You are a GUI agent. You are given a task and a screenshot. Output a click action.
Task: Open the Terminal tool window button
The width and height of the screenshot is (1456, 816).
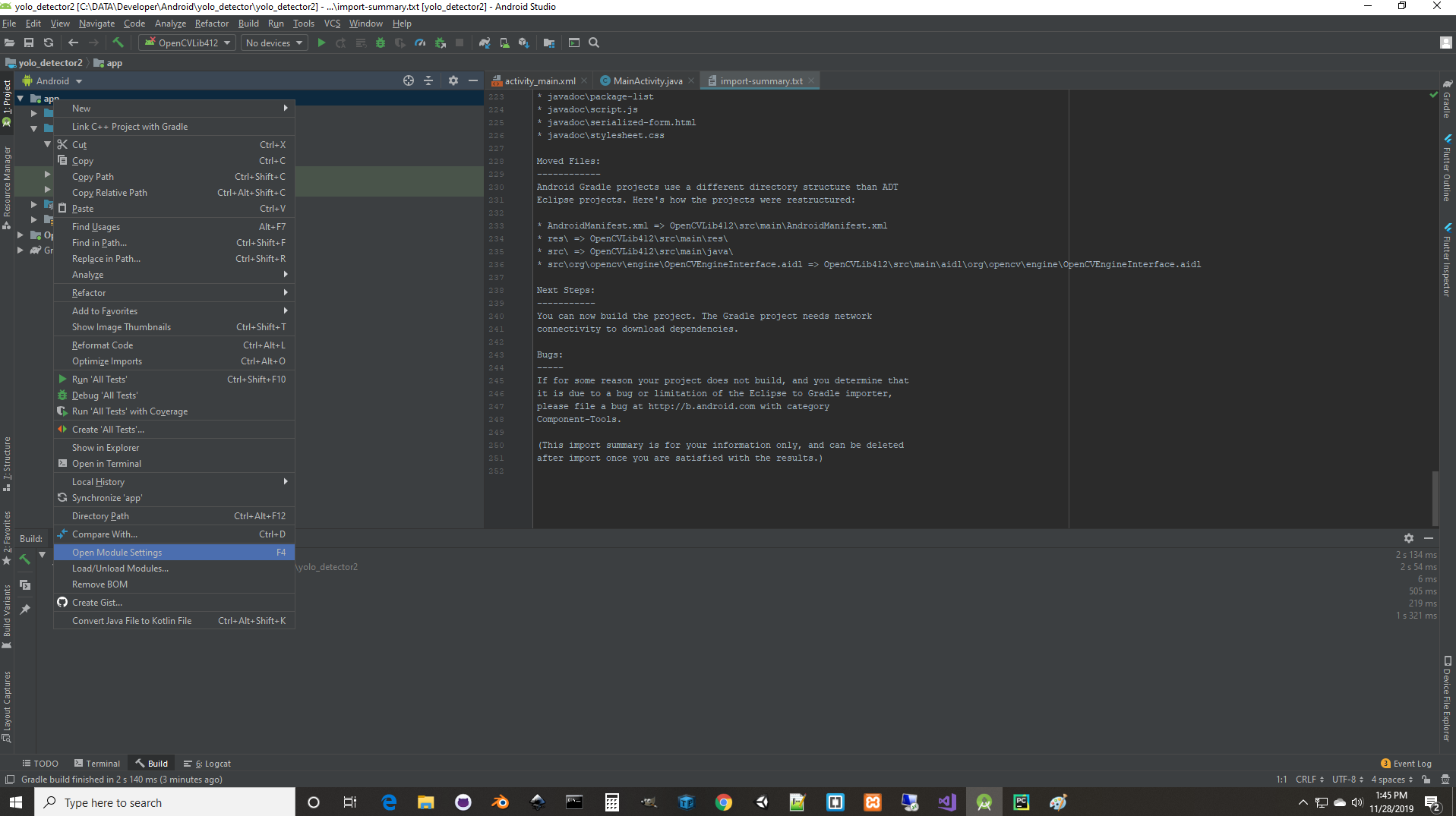point(97,764)
